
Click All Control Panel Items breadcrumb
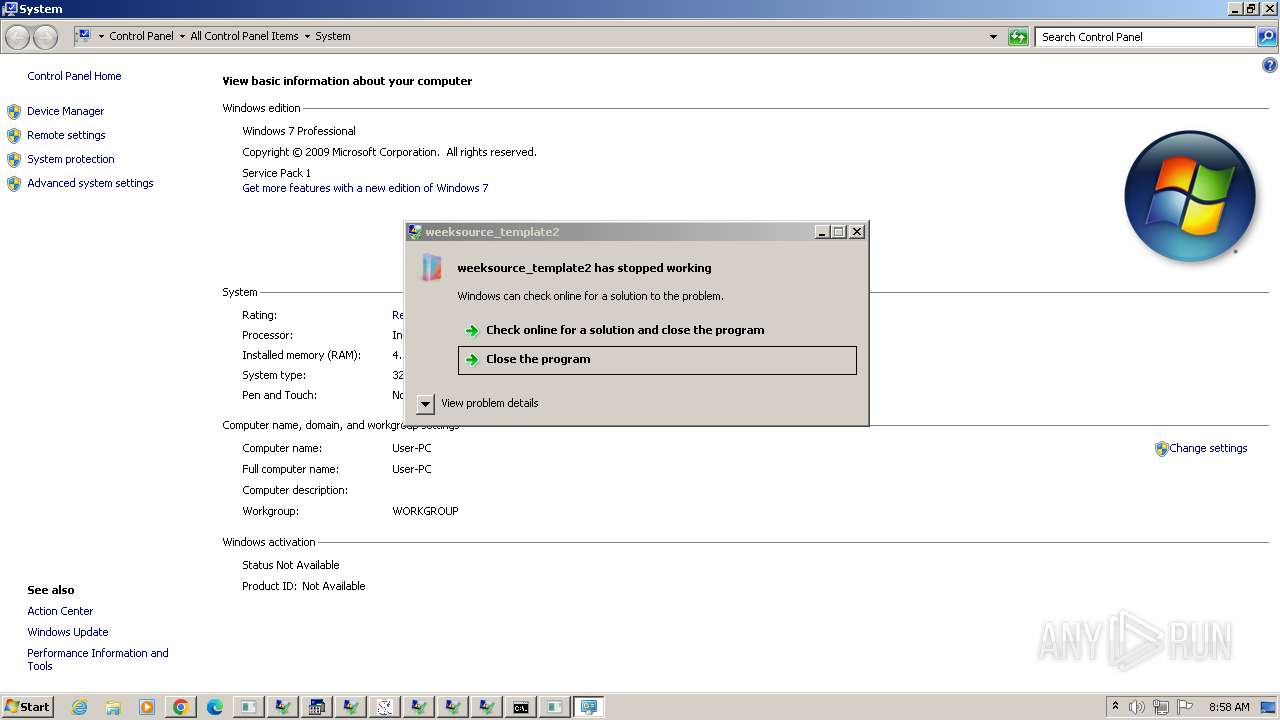244,36
